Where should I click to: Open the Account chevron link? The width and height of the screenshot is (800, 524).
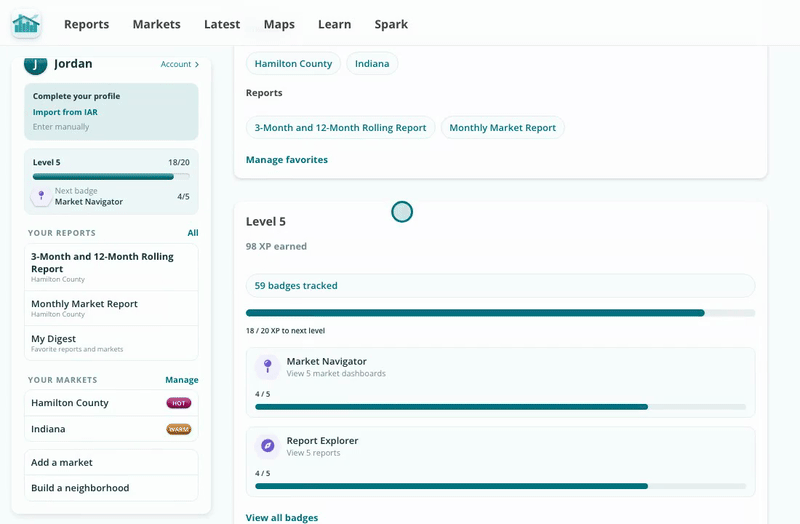tap(180, 64)
